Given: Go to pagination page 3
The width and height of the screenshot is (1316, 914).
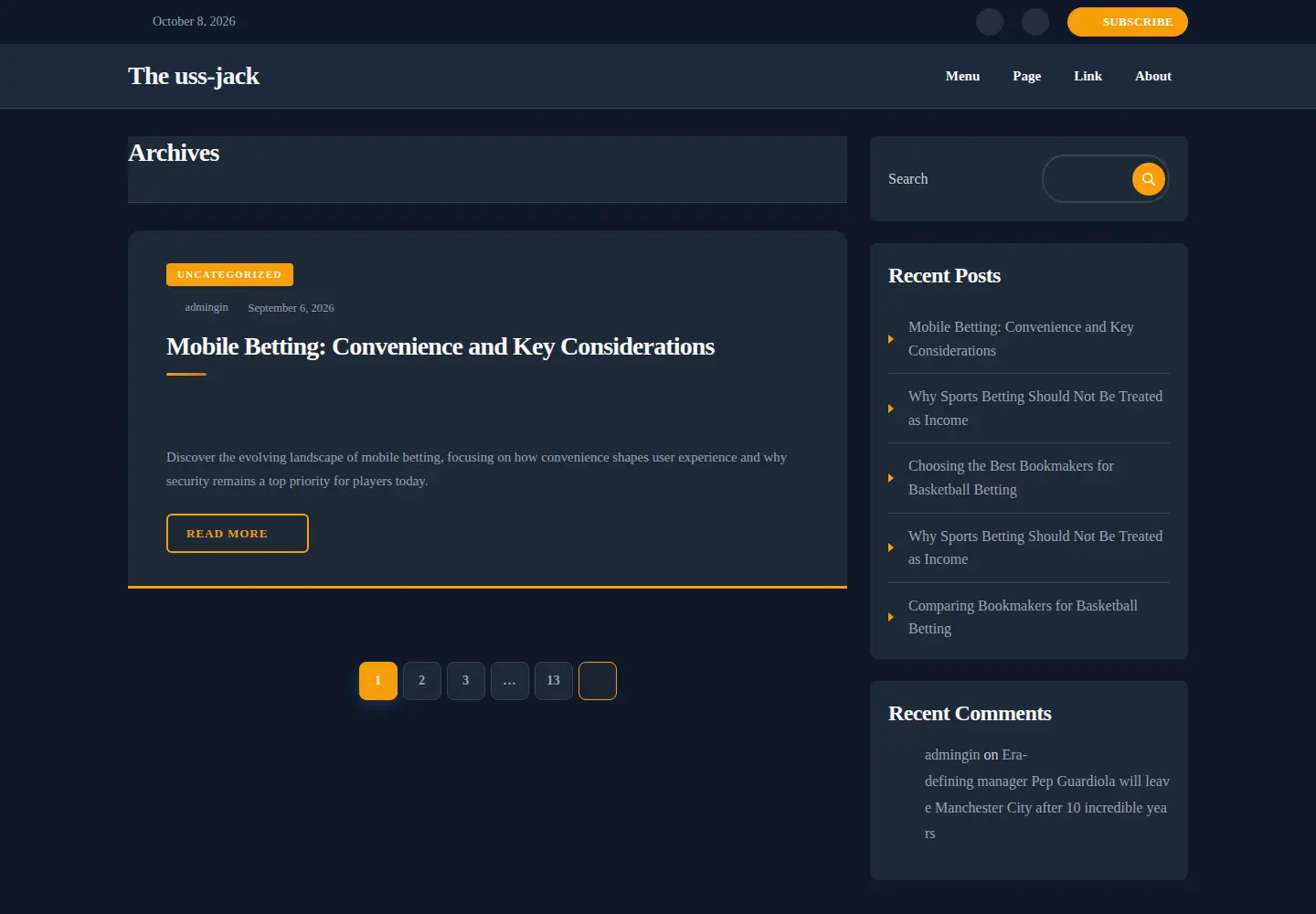Looking at the screenshot, I should tap(466, 681).
